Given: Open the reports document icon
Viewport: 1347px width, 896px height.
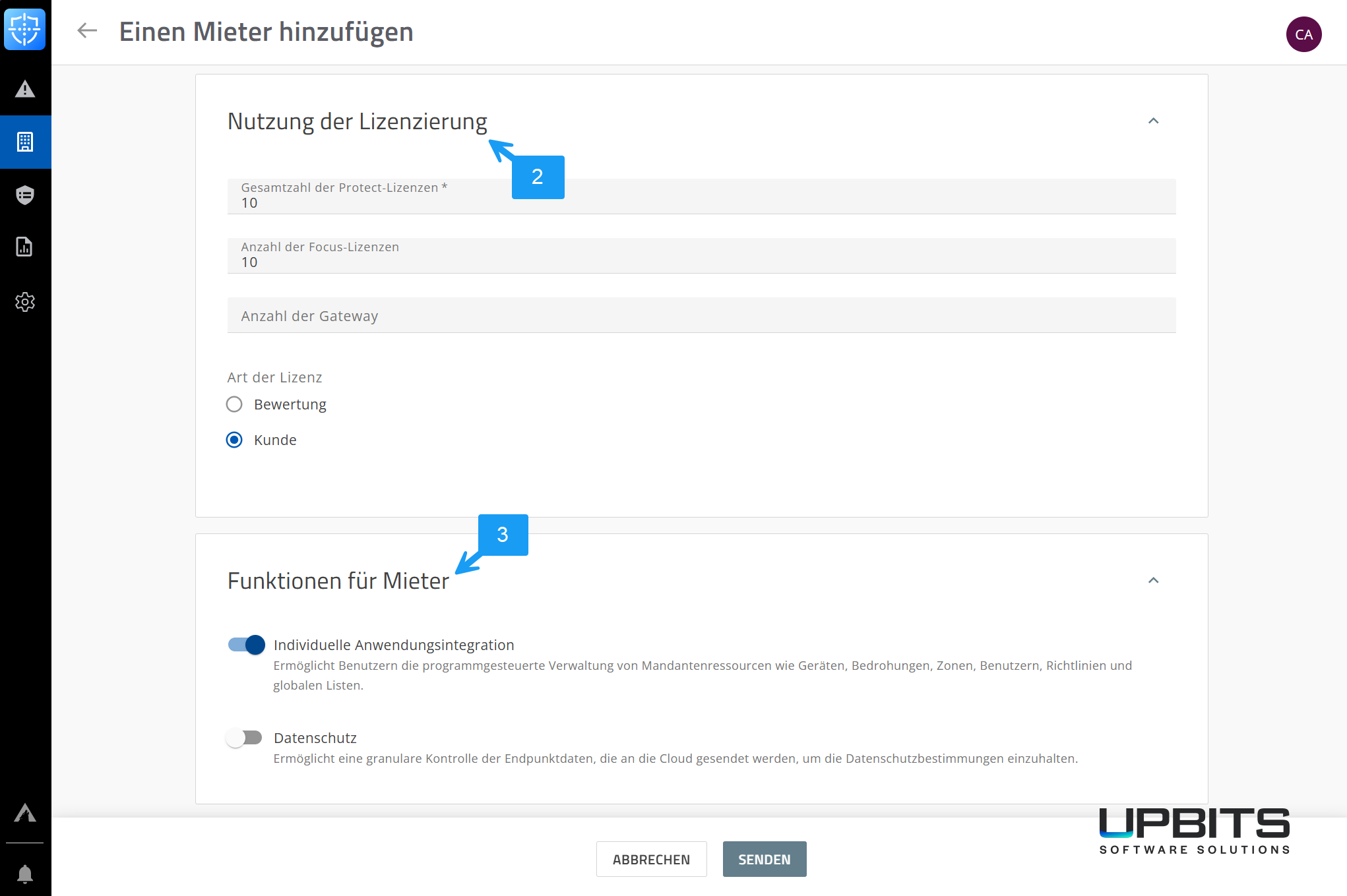Looking at the screenshot, I should coord(25,247).
